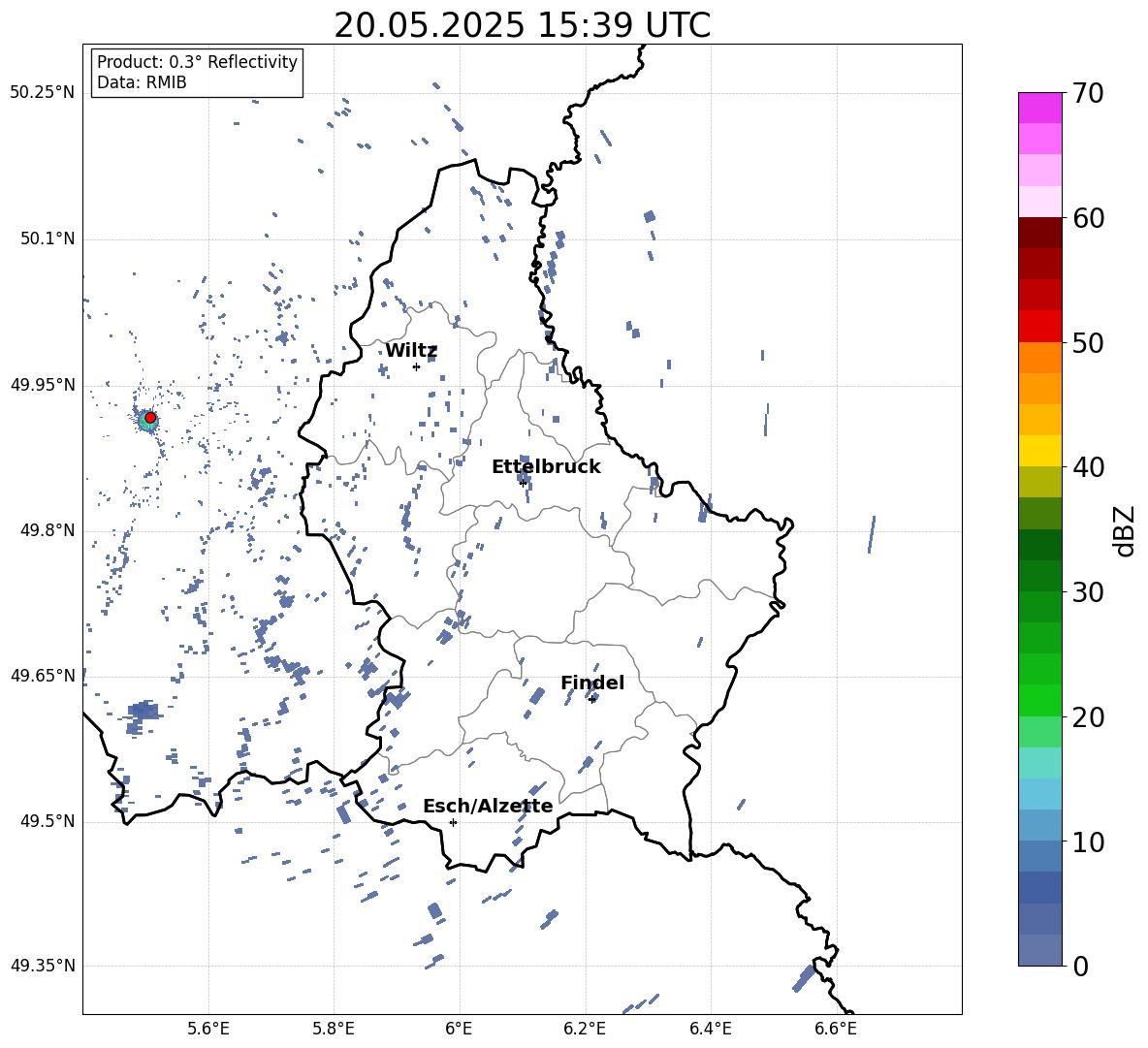1148x1048 pixels.
Task: Click the Product: 0.3° Reflectivity text
Action: (197, 62)
